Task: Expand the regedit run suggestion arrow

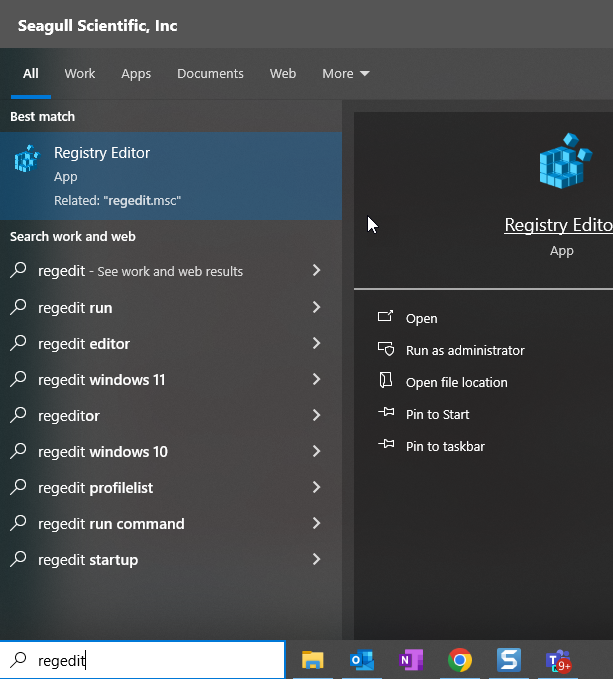Action: pos(316,307)
